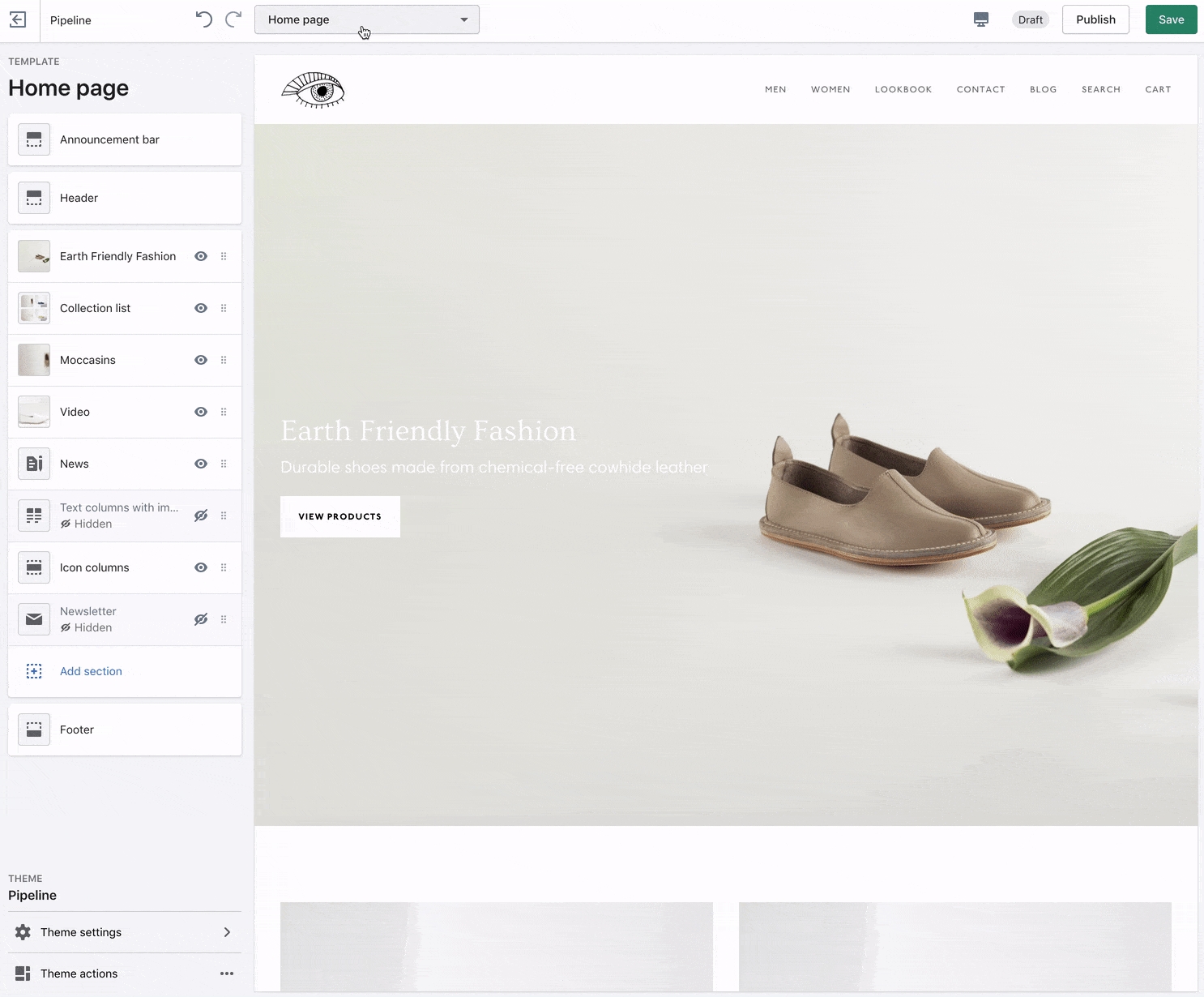Open the Moccasins section settings

[x=88, y=360]
